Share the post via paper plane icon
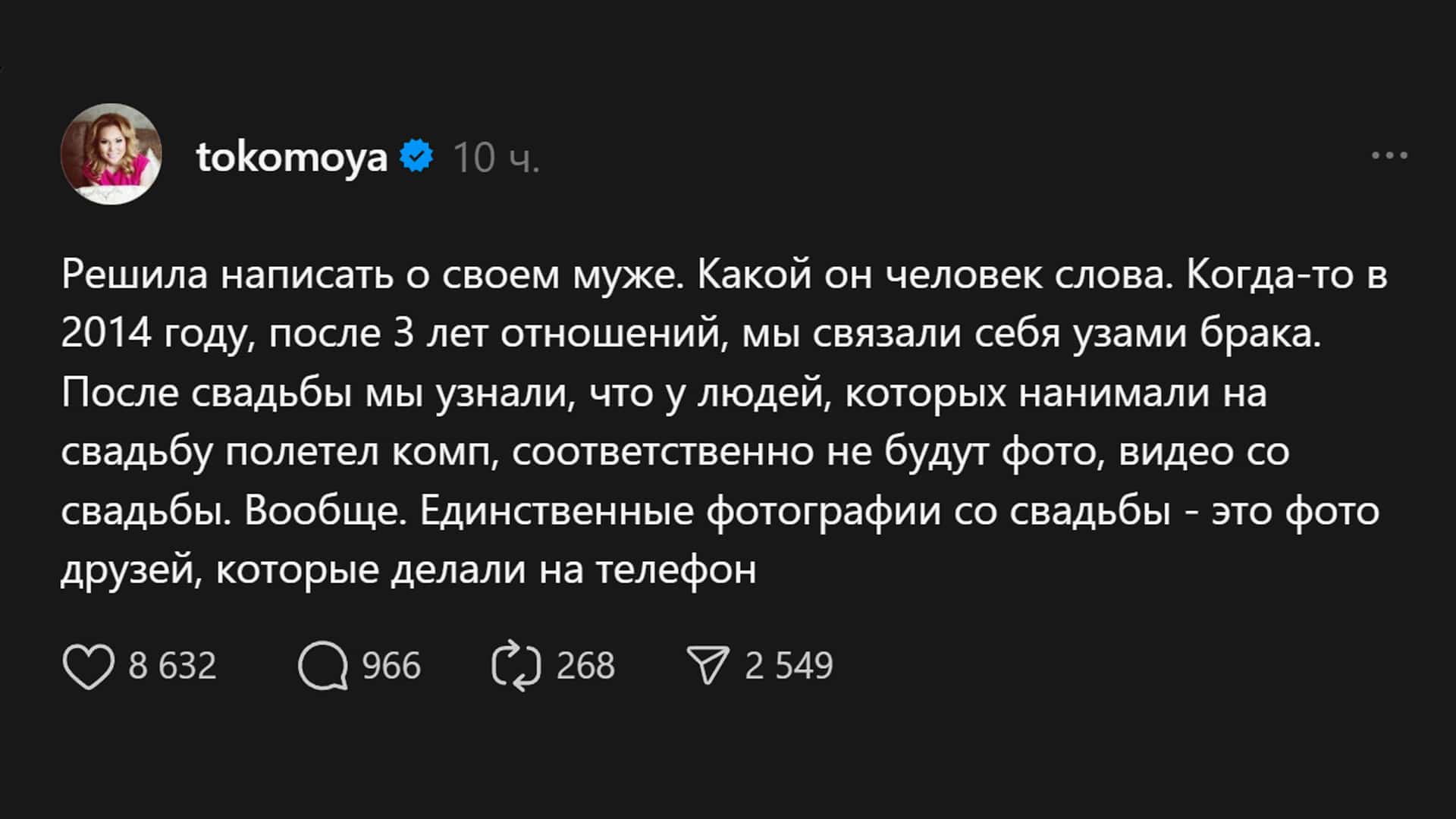Screen dimensions: 1456x819 coord(708,666)
